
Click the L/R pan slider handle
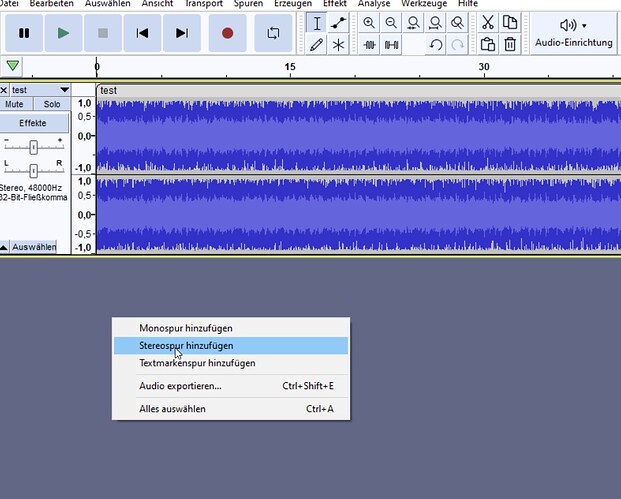point(34,171)
